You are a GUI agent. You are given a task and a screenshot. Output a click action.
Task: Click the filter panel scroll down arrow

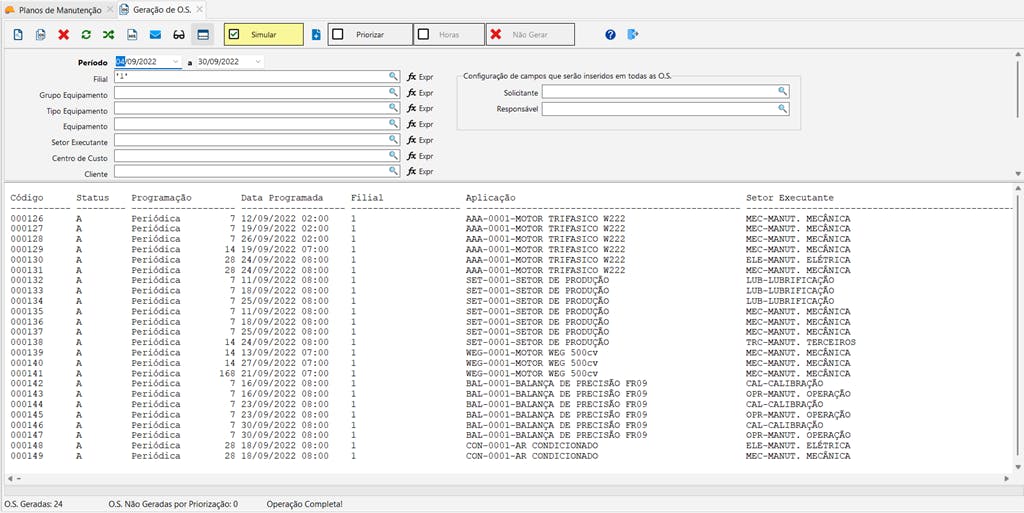(x=1017, y=174)
